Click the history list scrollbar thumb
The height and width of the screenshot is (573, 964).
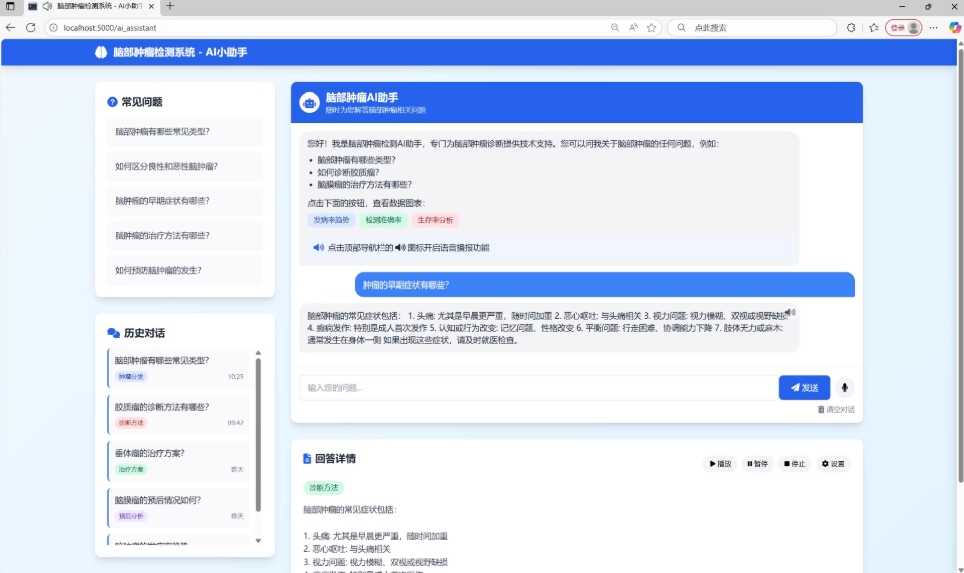[x=258, y=435]
